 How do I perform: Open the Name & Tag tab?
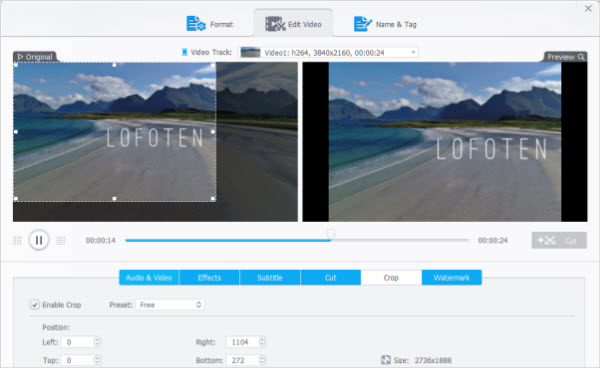tap(385, 24)
